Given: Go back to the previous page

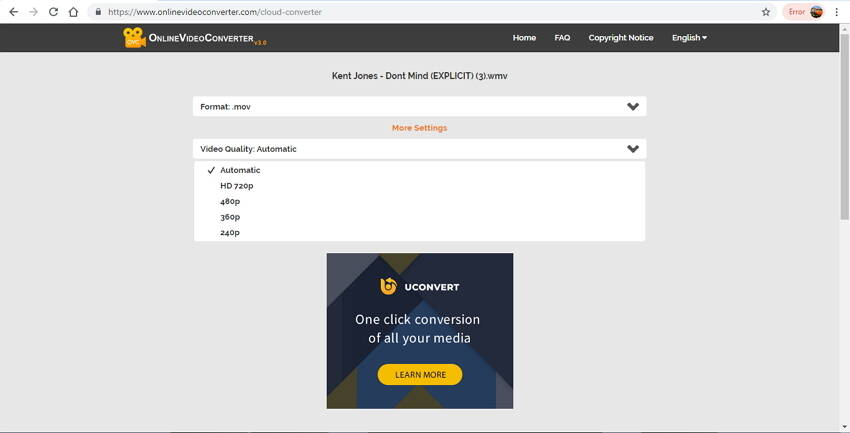Looking at the screenshot, I should point(14,12).
